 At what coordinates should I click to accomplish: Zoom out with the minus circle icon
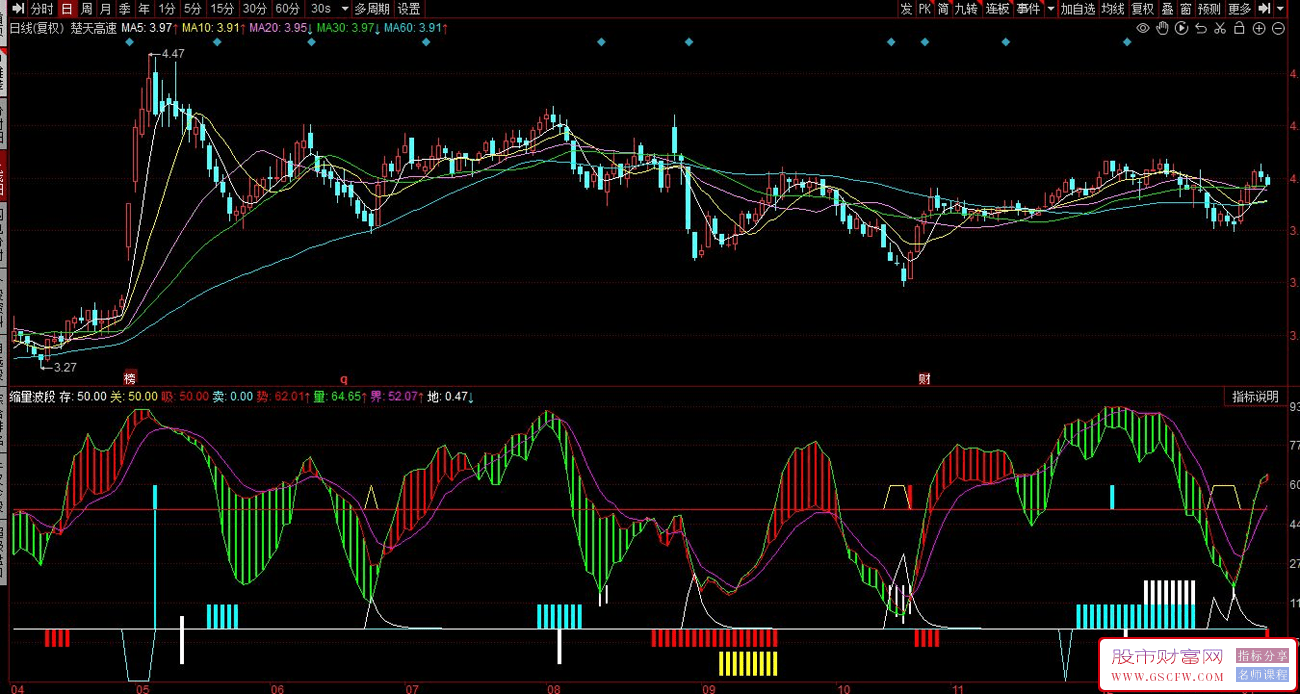click(1277, 28)
